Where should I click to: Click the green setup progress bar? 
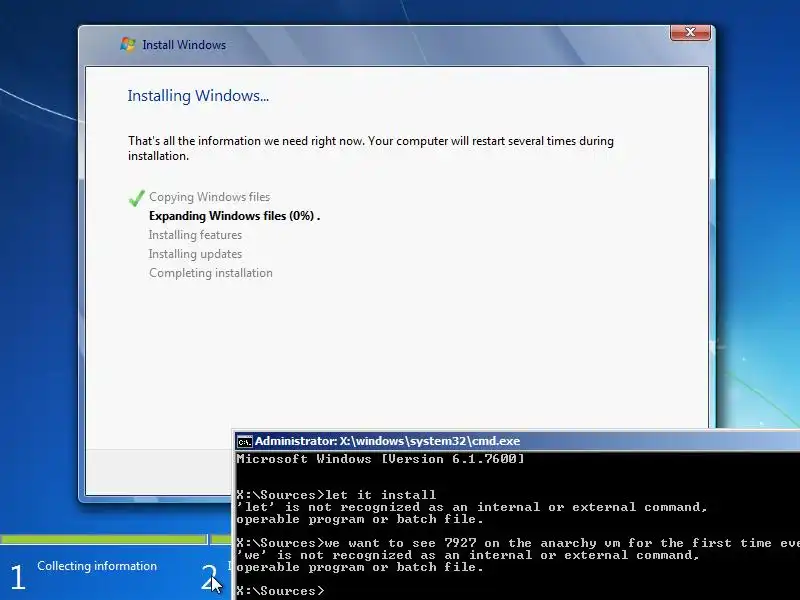point(115,539)
